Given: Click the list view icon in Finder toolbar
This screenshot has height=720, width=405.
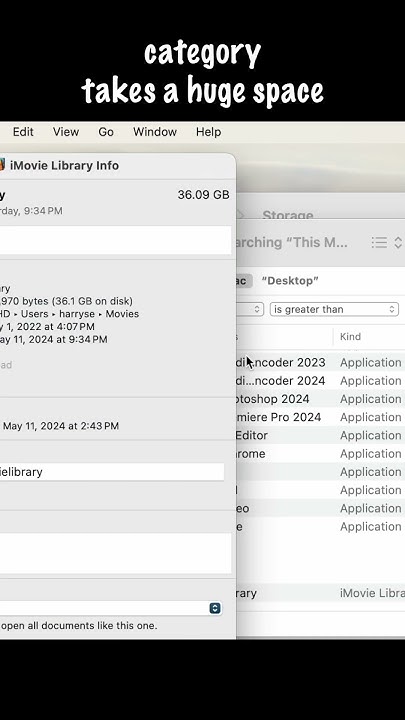Looking at the screenshot, I should pos(379,242).
